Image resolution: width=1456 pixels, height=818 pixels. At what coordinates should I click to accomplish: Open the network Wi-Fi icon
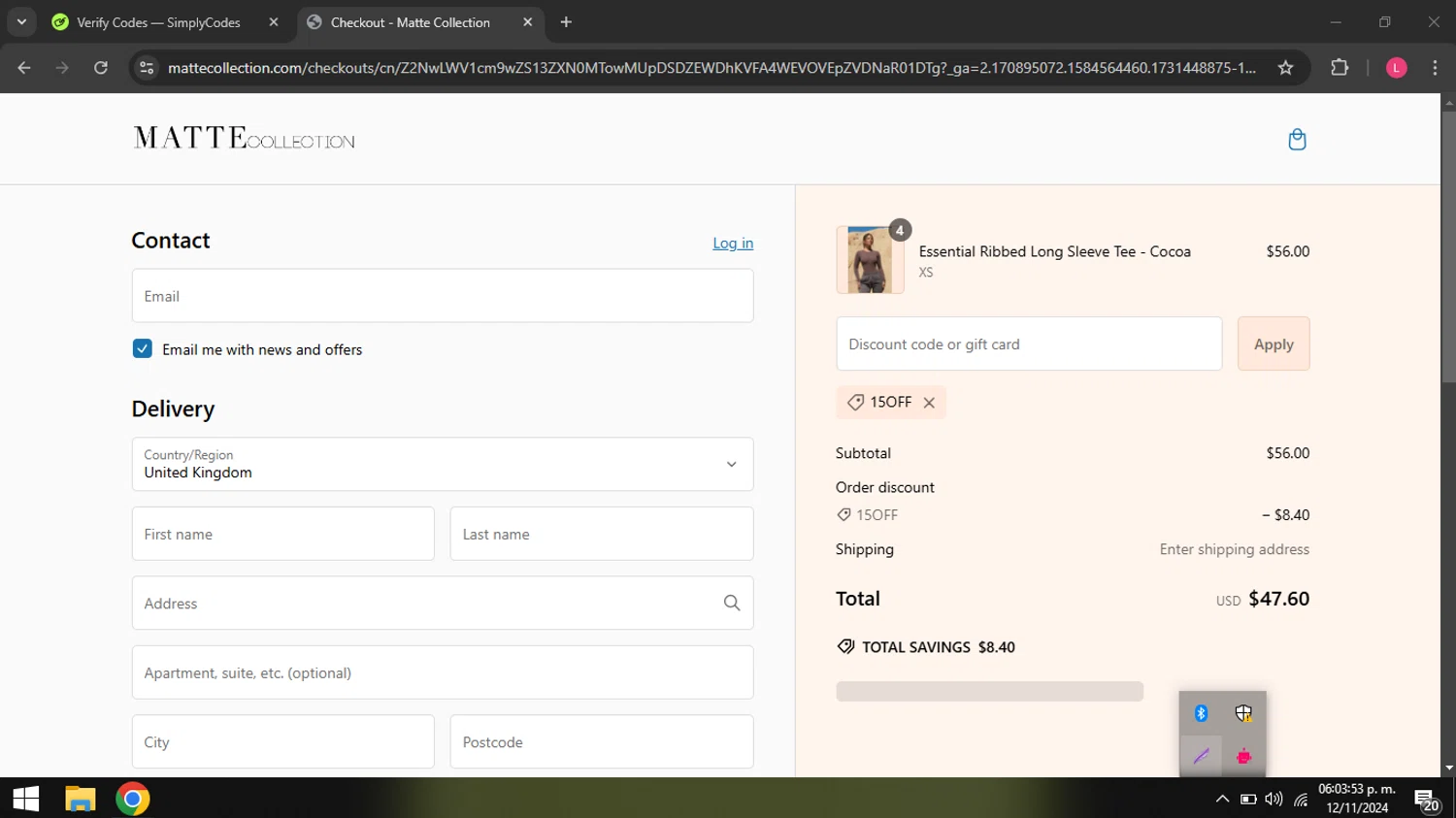click(x=1301, y=799)
